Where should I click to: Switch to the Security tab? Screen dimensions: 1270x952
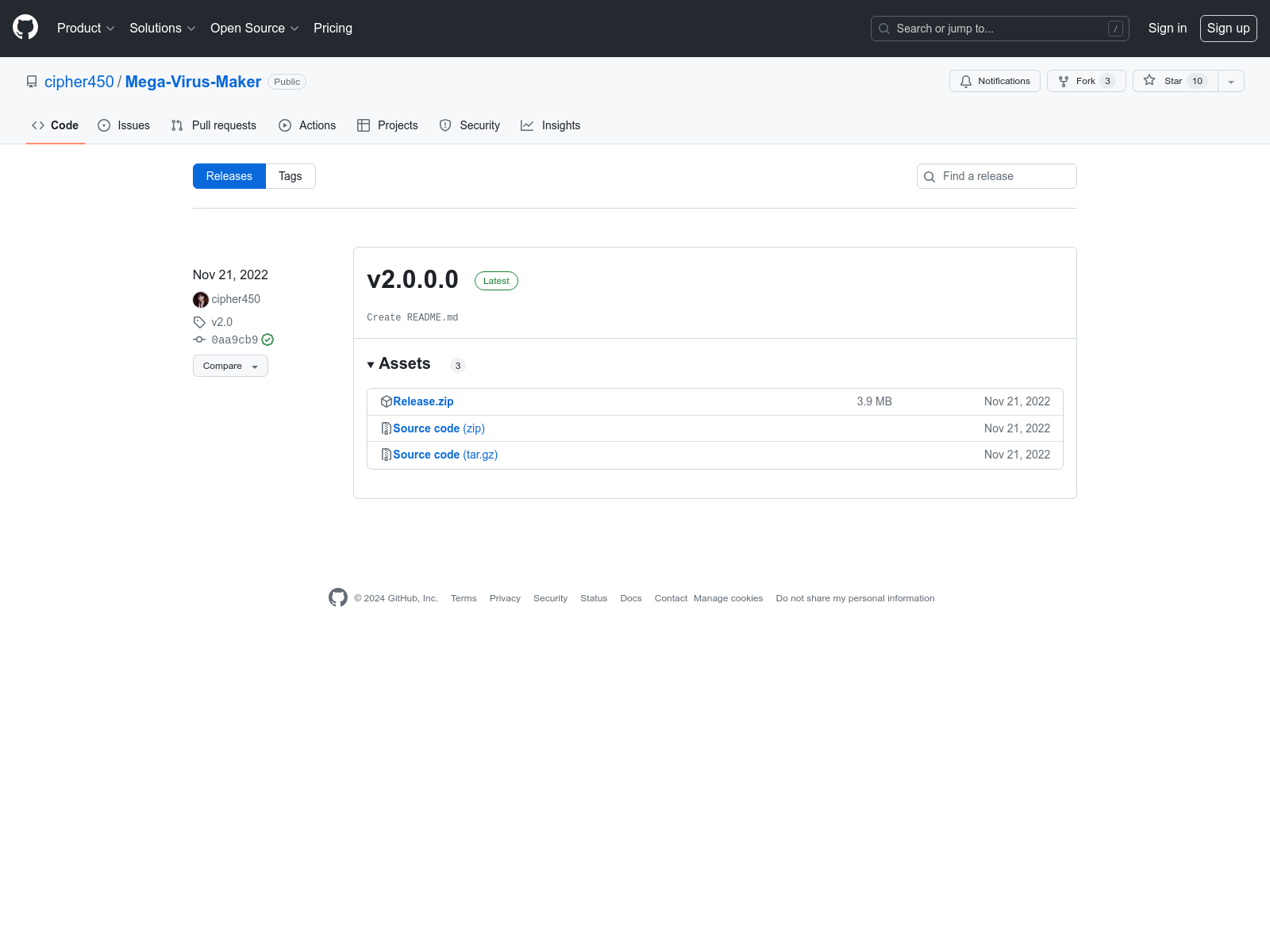(x=470, y=125)
